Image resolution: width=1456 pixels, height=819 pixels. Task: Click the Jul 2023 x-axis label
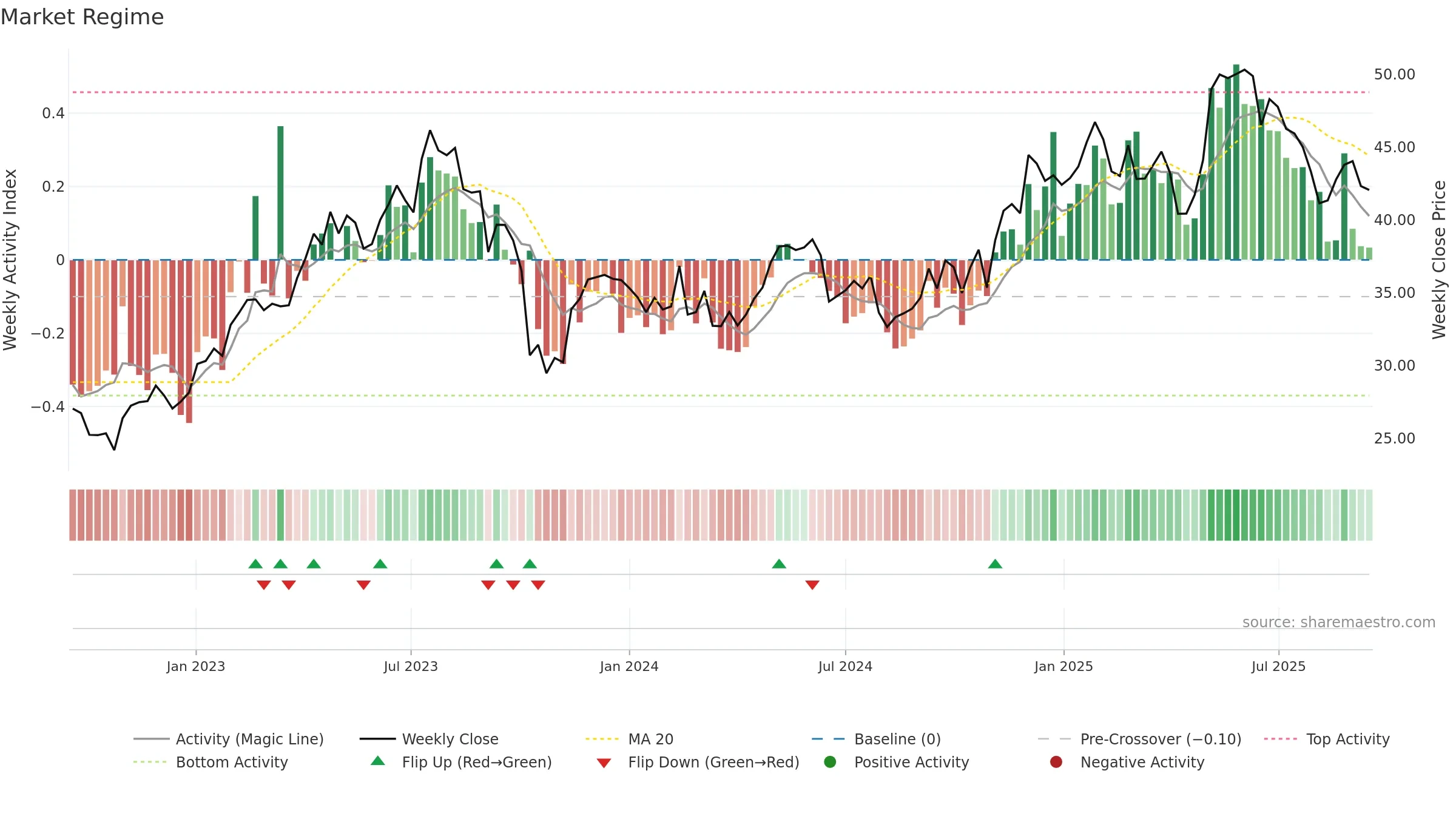411,666
